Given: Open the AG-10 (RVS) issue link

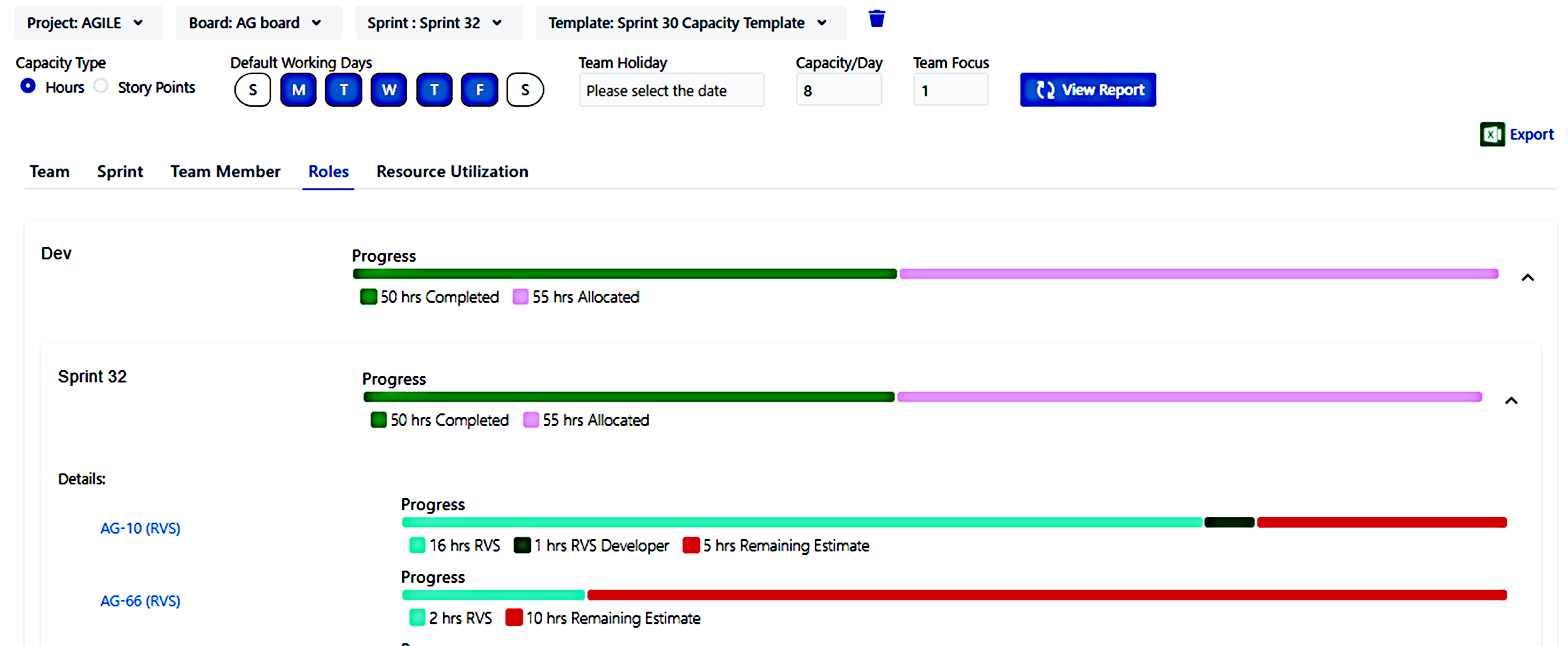Looking at the screenshot, I should tap(140, 528).
